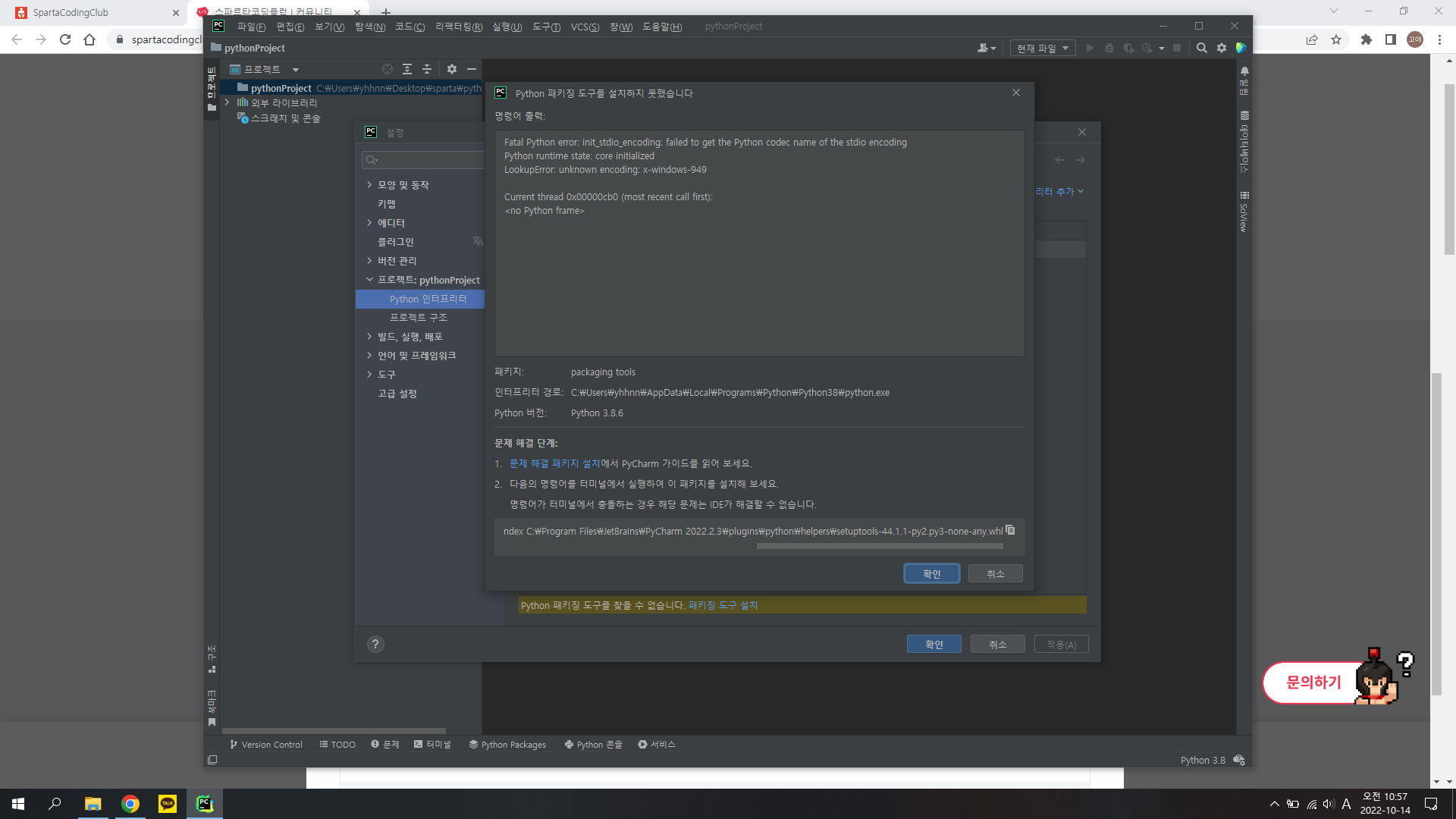Hide the project tool window
Viewport: 1456px width, 819px height.
472,69
